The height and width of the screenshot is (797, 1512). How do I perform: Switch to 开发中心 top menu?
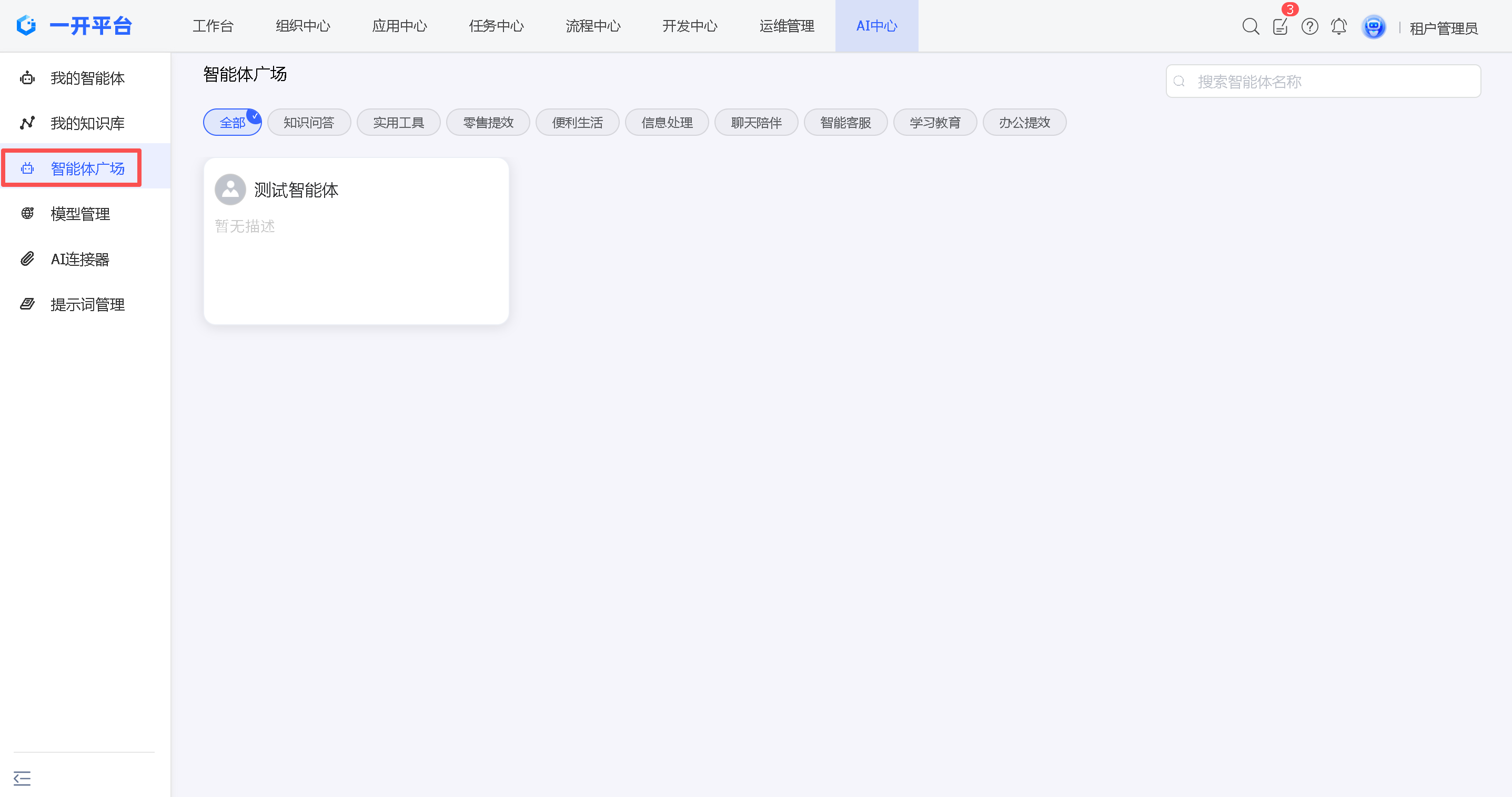690,26
